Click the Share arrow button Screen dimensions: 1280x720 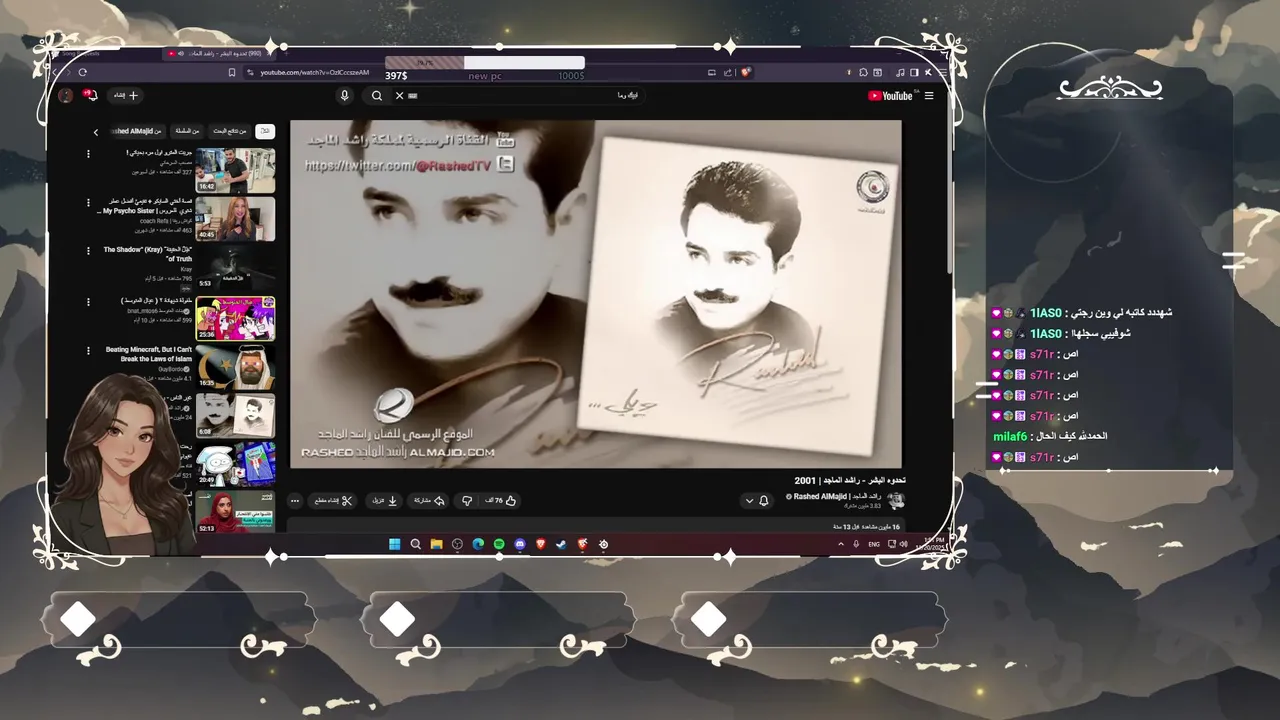(429, 500)
